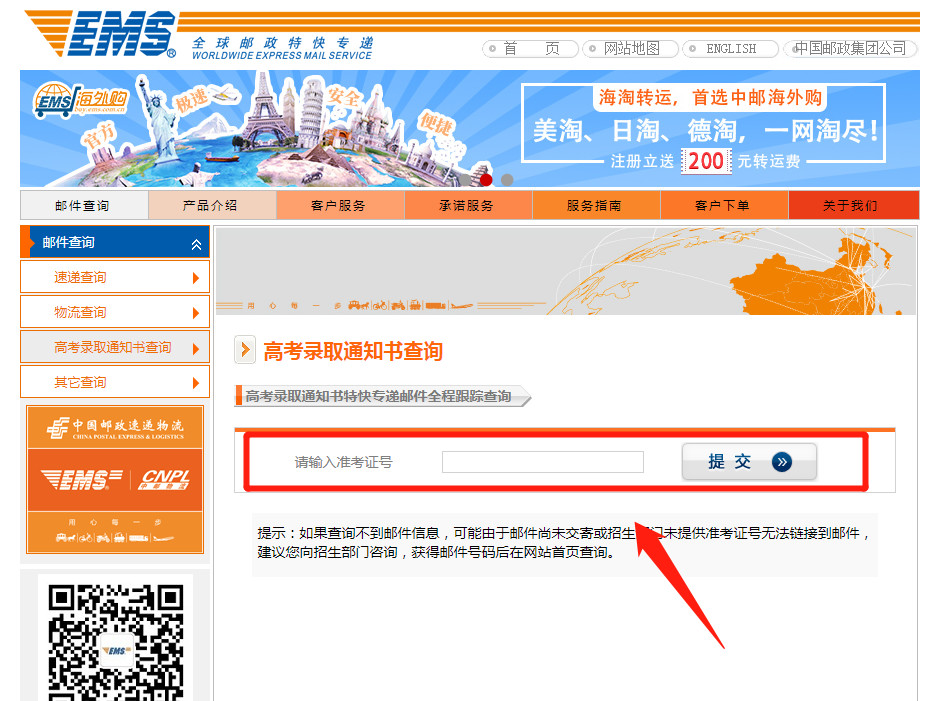Click the orange EMS logo in sidebar
Screen dimensions: 944x701
pos(81,479)
